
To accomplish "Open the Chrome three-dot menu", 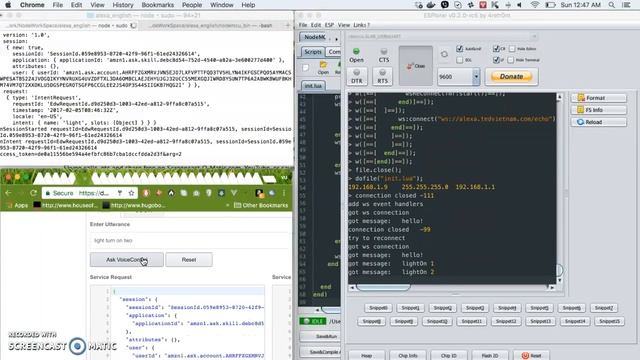I will coord(284,193).
